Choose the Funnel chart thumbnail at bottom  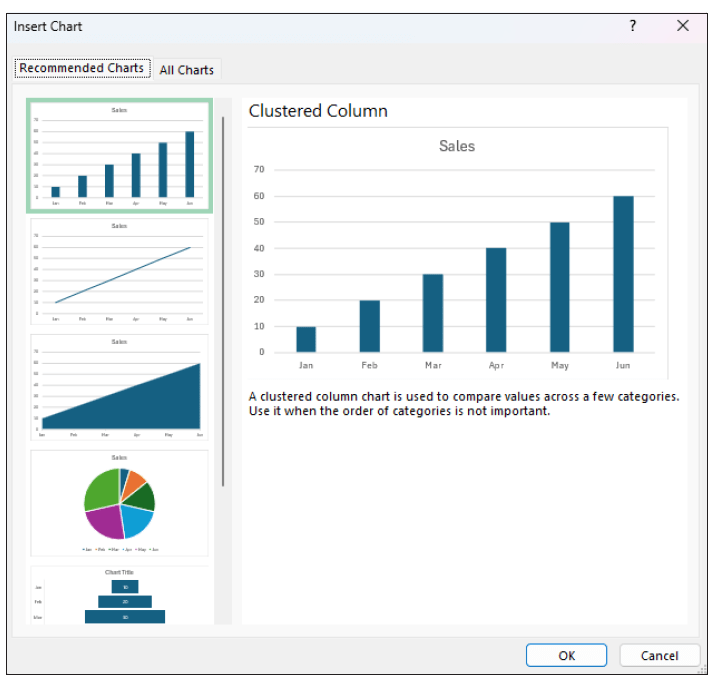tap(119, 596)
